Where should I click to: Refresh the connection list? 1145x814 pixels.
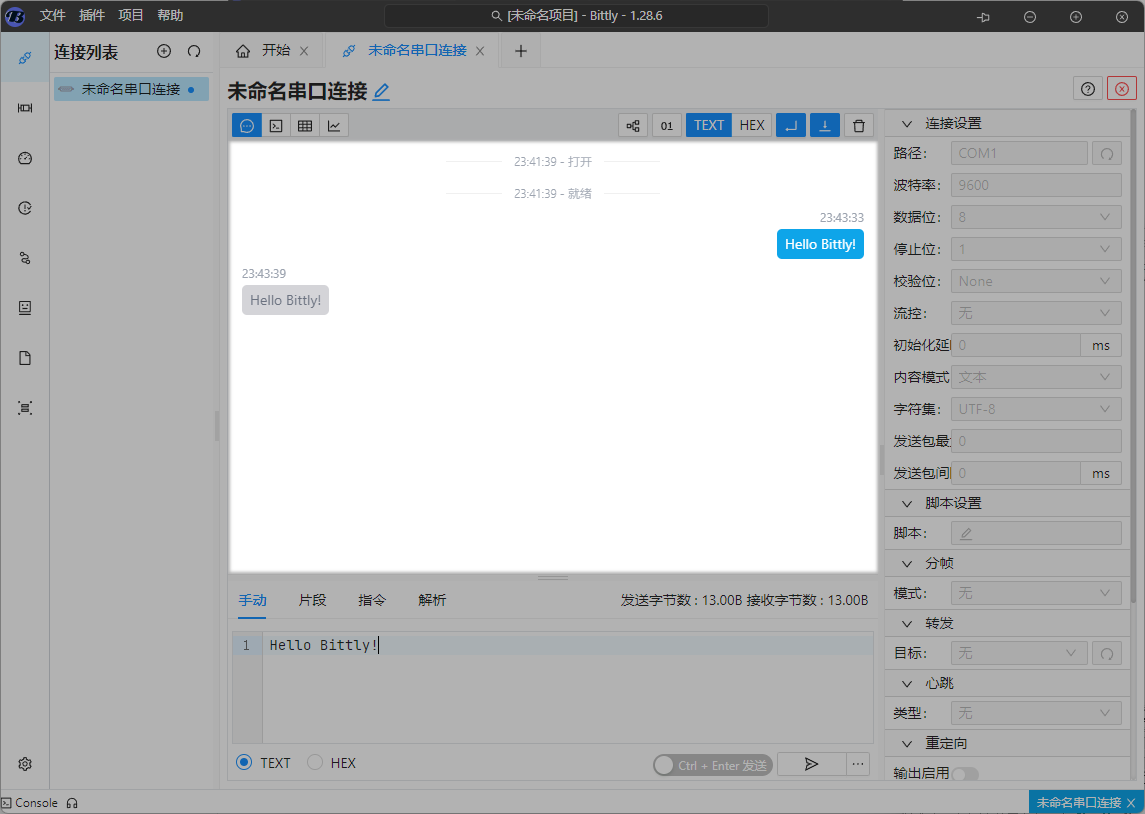(x=194, y=51)
